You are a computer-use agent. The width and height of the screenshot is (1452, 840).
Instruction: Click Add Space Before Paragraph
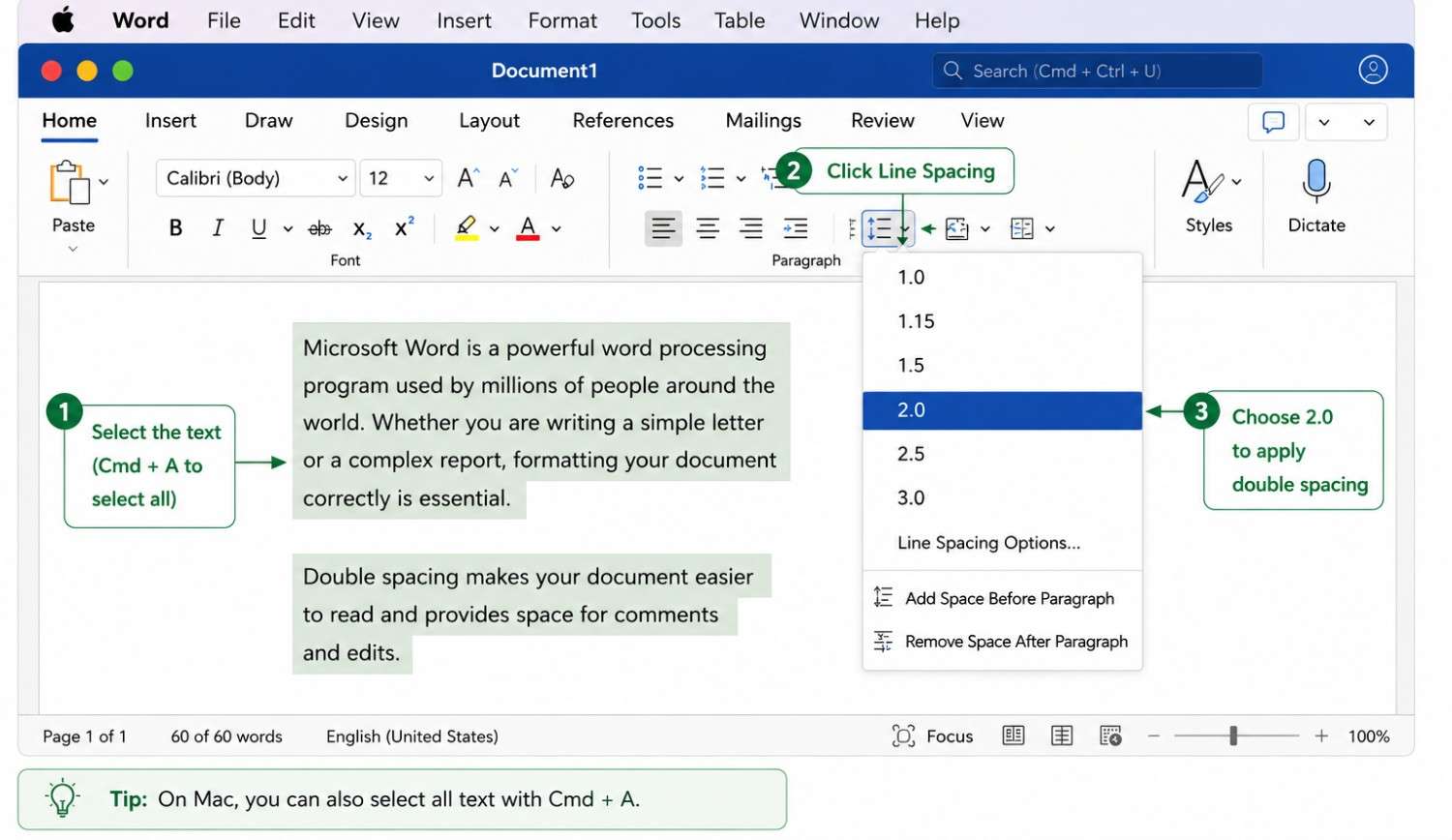point(1002,598)
